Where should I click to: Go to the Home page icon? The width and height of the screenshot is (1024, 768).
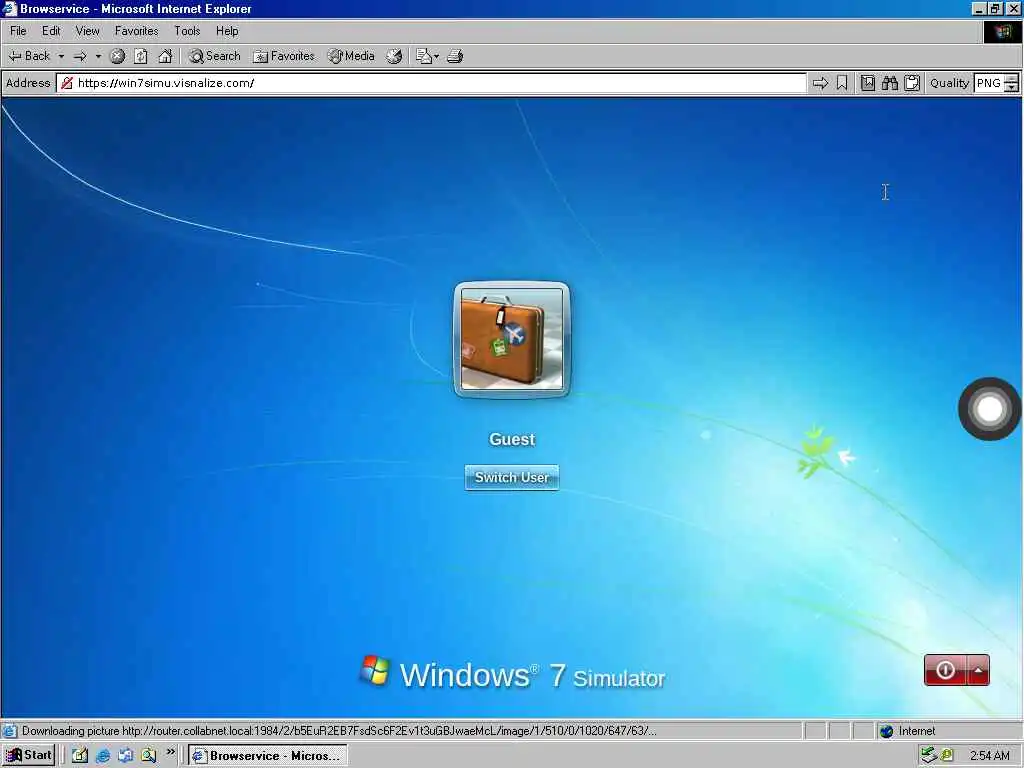[165, 56]
